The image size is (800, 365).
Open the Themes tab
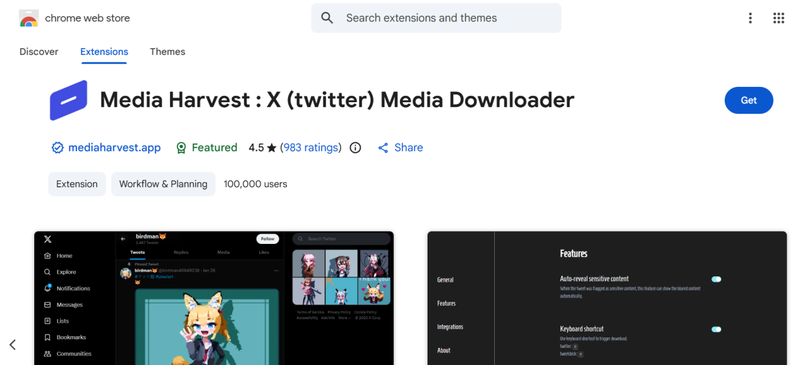tap(167, 52)
